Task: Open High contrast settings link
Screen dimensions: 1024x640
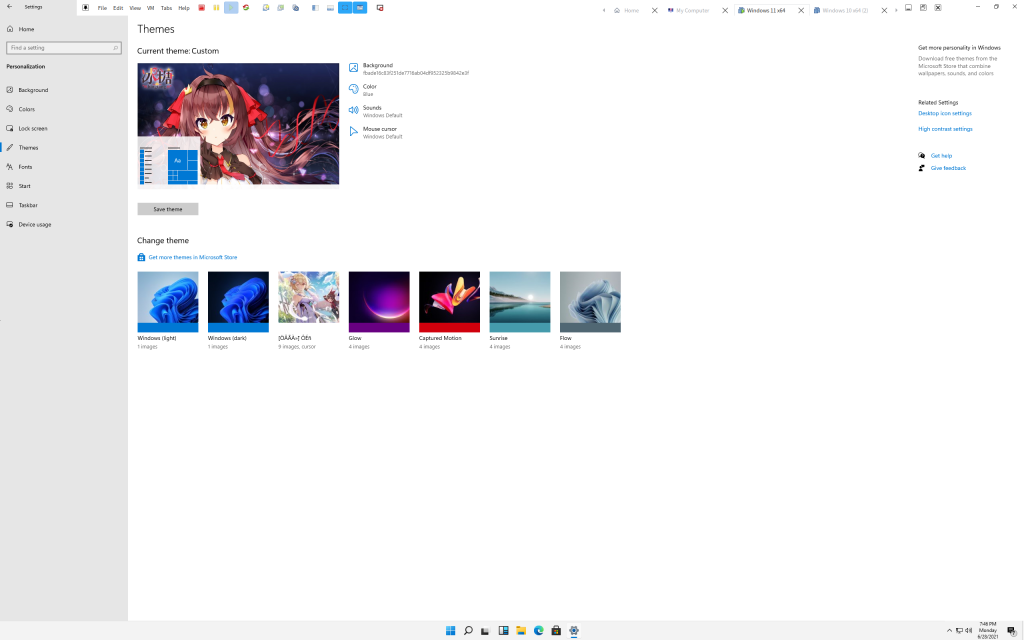Action: (946, 129)
